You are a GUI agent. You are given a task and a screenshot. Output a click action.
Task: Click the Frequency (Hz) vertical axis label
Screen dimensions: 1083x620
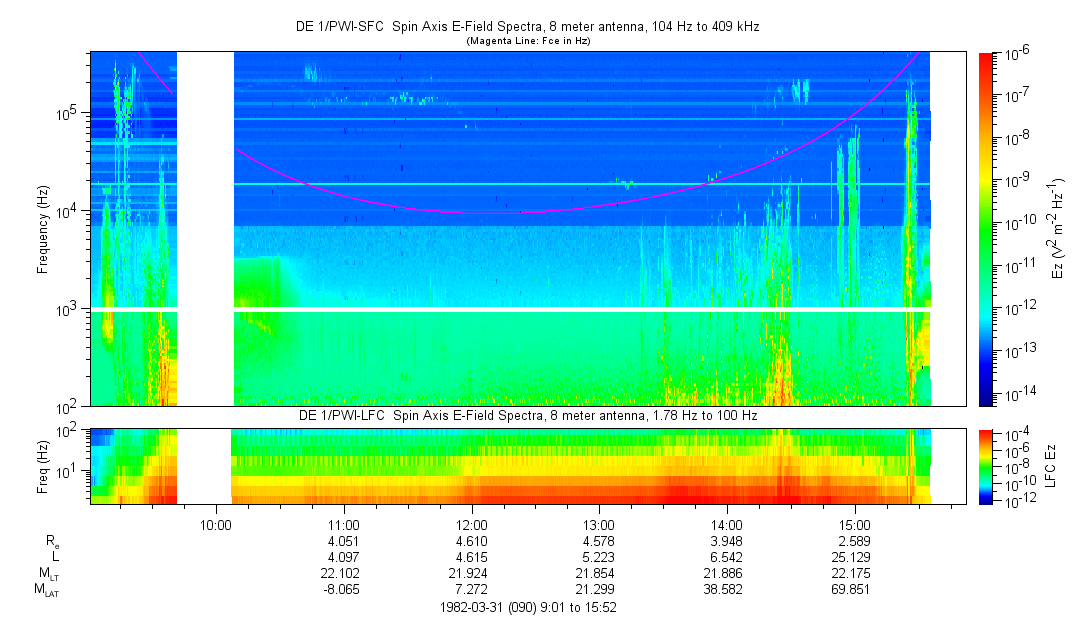[x=43, y=228]
